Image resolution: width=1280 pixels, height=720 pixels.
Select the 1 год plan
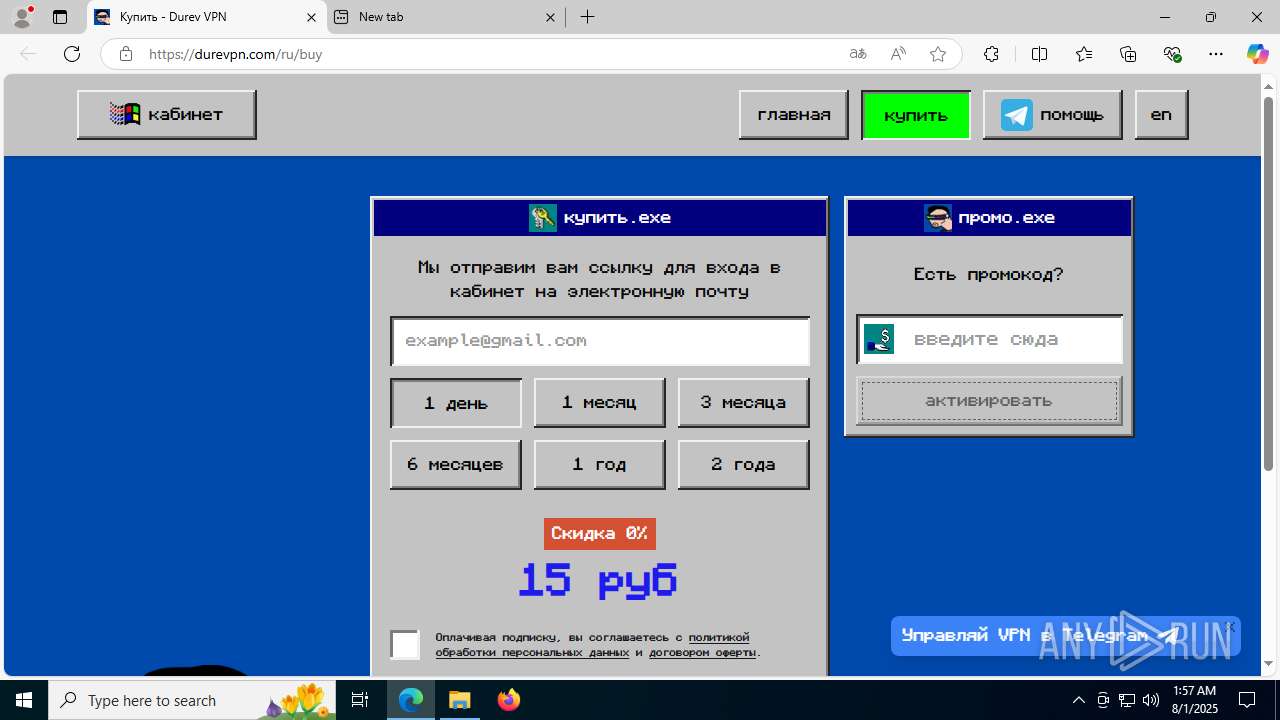[x=599, y=464]
